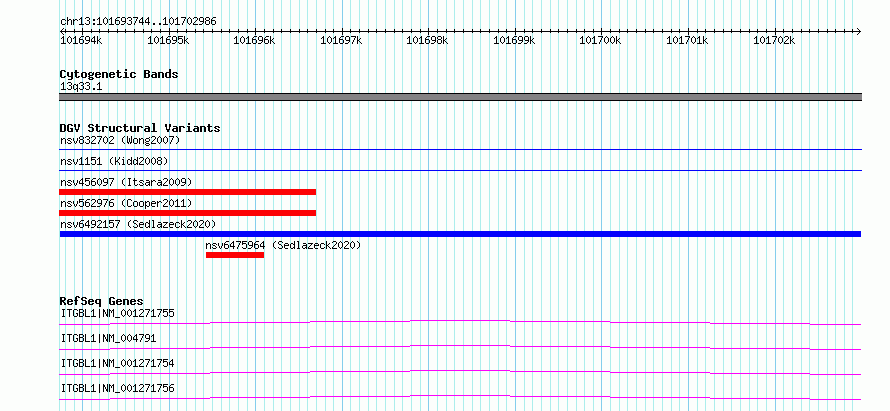Click the gray 13q33.1 cytogenetic band bar
Image resolution: width=890 pixels, height=411 pixels.
(x=460, y=97)
